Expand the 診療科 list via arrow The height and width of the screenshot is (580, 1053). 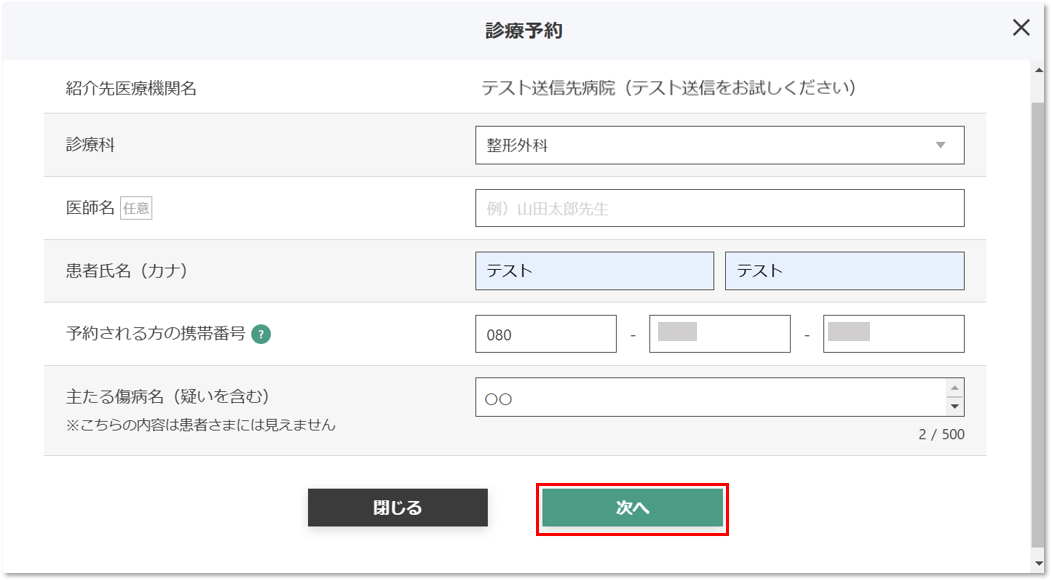[940, 145]
